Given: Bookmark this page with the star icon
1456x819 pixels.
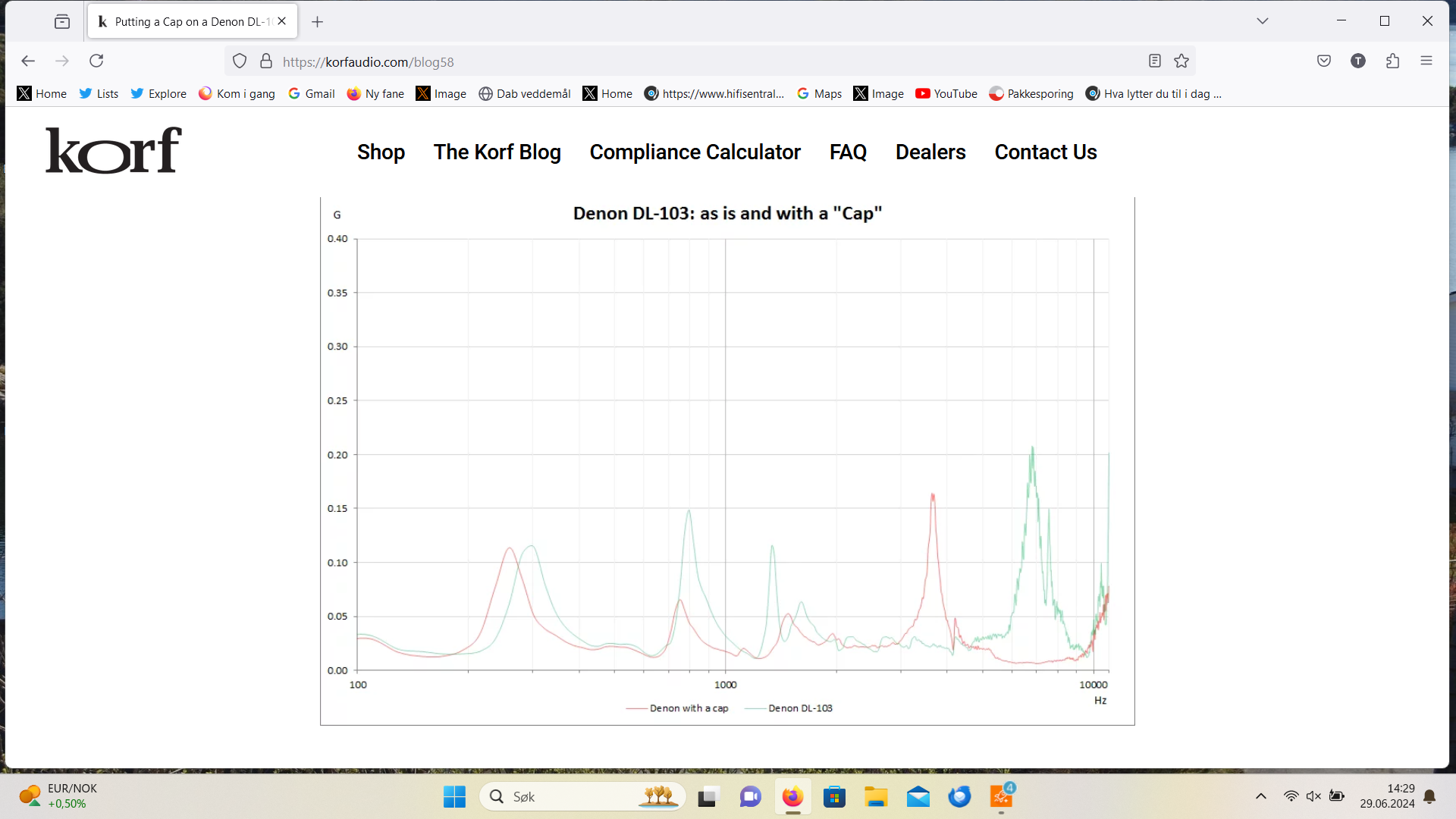Looking at the screenshot, I should tap(1181, 61).
